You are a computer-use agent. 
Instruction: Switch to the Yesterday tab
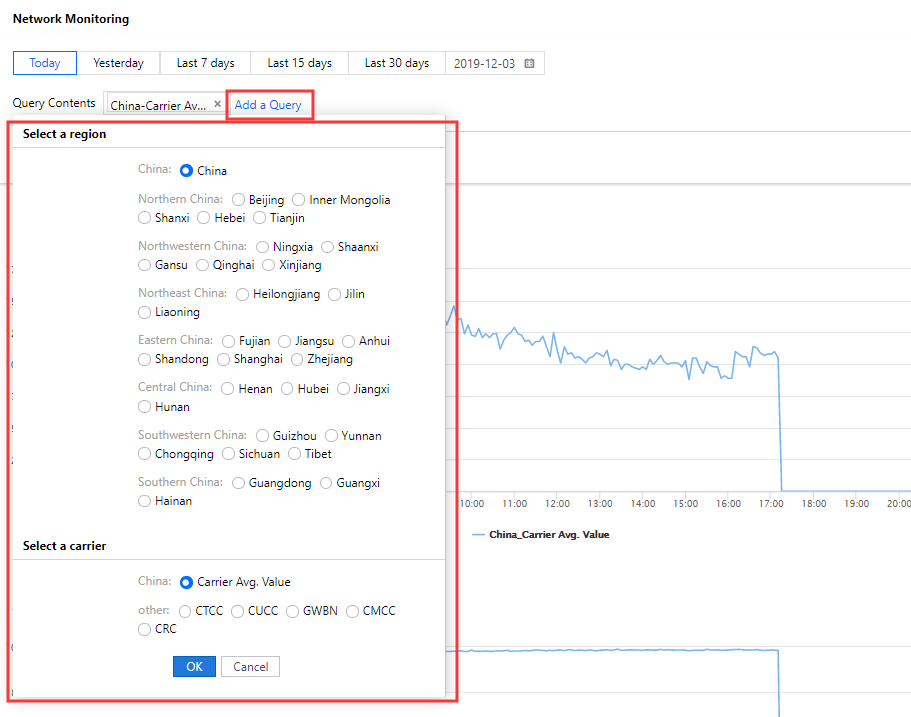[x=118, y=63]
